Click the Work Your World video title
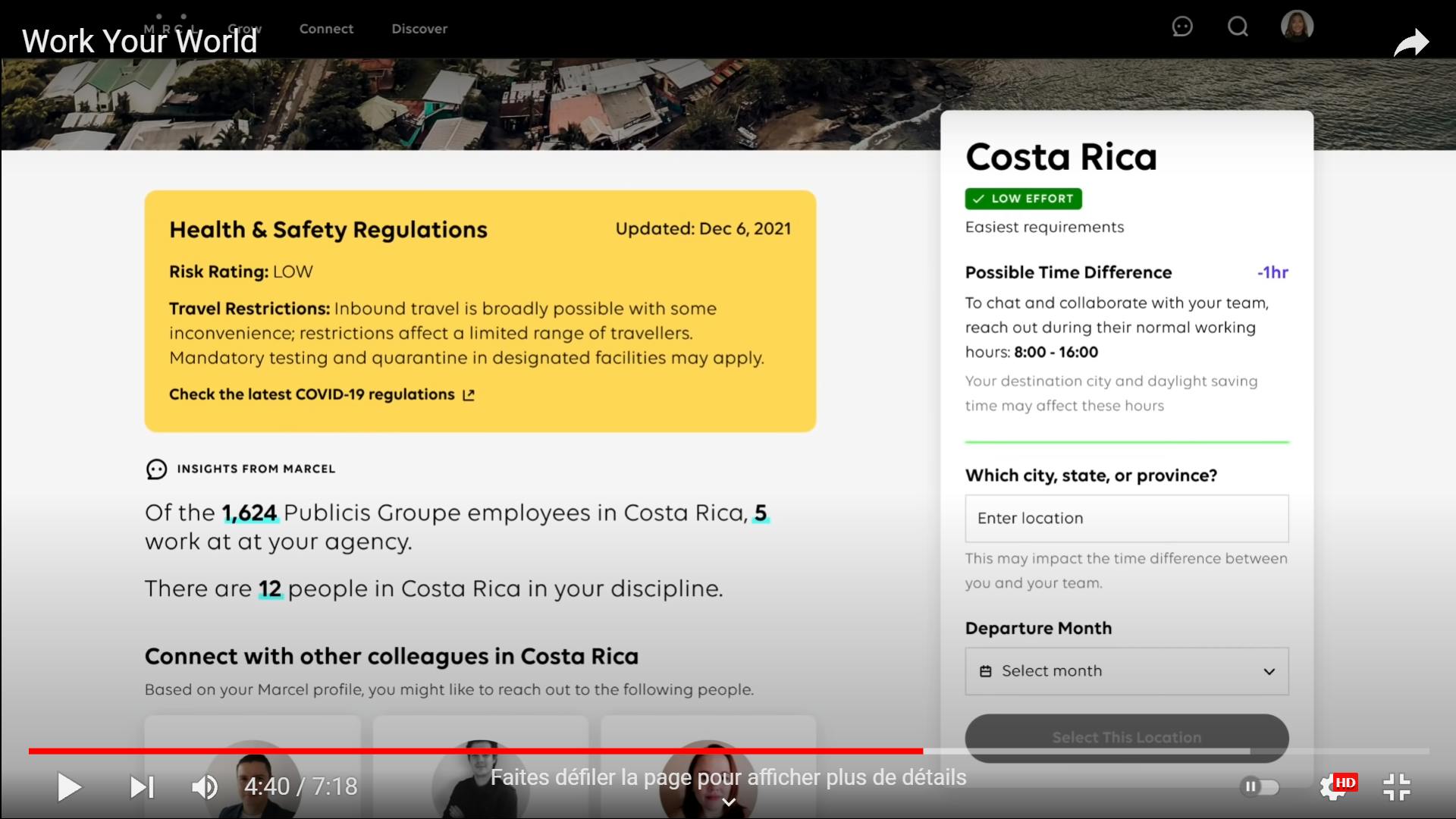The height and width of the screenshot is (819, 1456). pyautogui.click(x=140, y=41)
